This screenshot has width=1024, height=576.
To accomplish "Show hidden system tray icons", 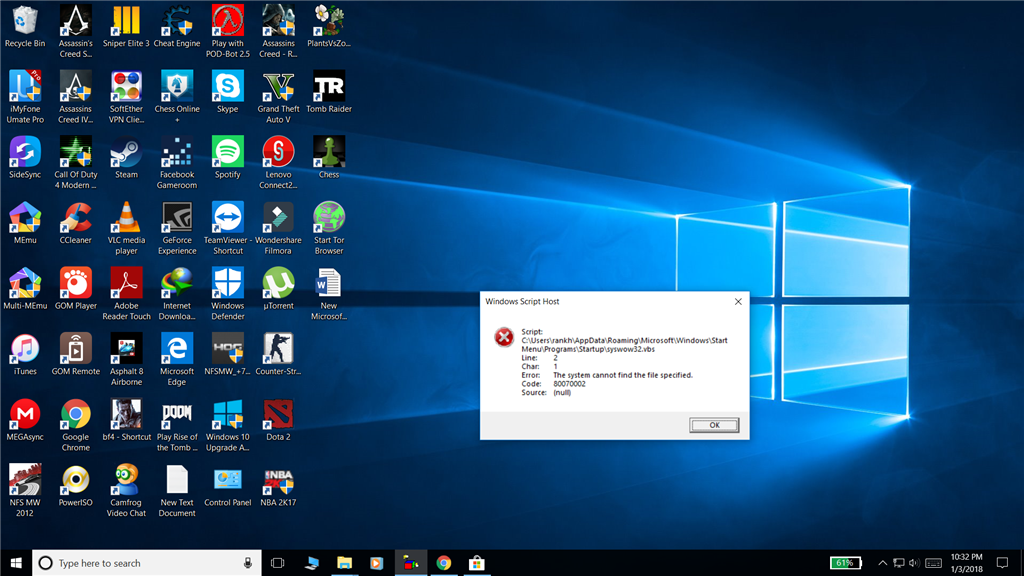I will [882, 563].
